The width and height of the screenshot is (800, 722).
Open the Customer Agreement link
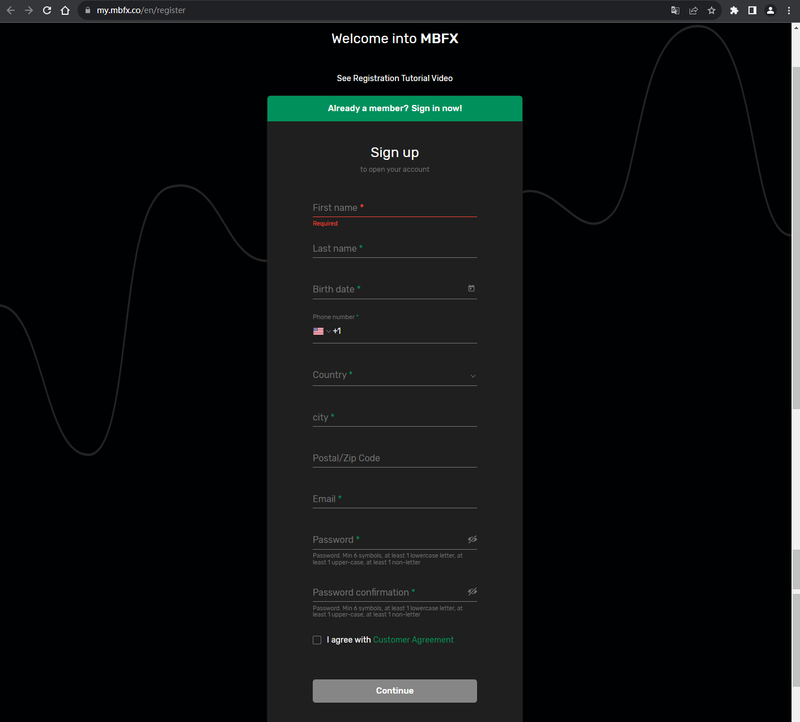[413, 640]
